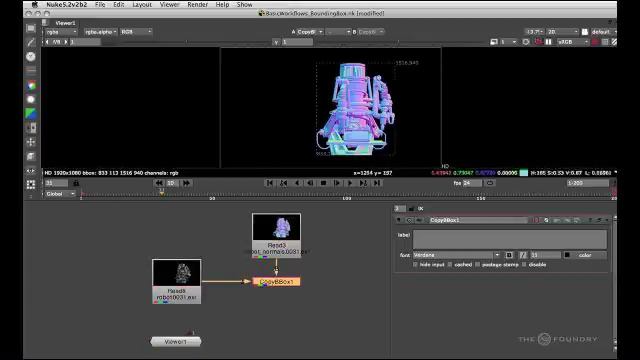Toggle the region-of-interest circle icon
The height and width of the screenshot is (360, 640).
[x=526, y=42]
